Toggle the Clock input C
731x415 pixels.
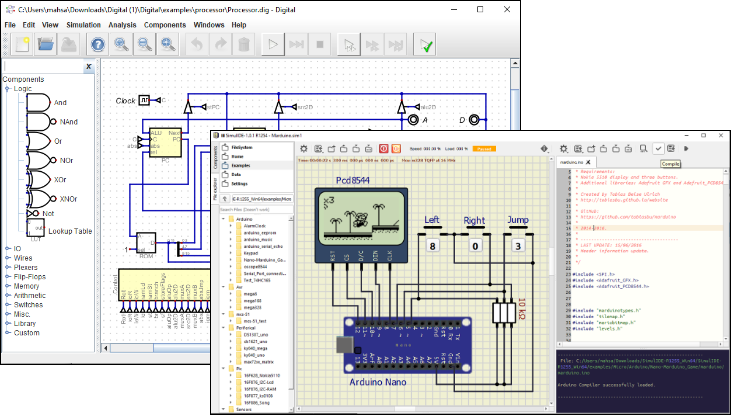click(145, 100)
